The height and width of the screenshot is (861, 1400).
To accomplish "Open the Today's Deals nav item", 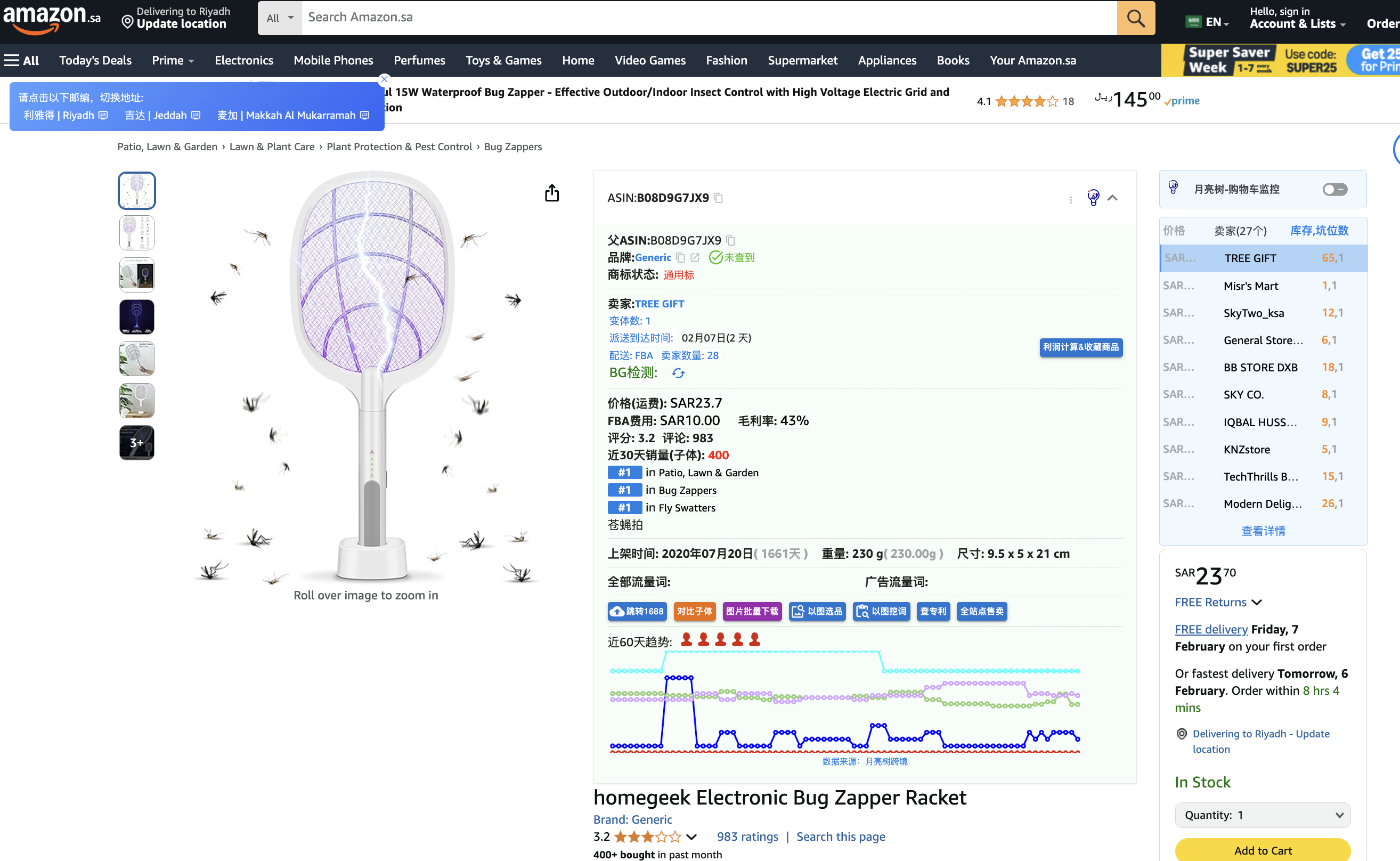I will pyautogui.click(x=95, y=60).
